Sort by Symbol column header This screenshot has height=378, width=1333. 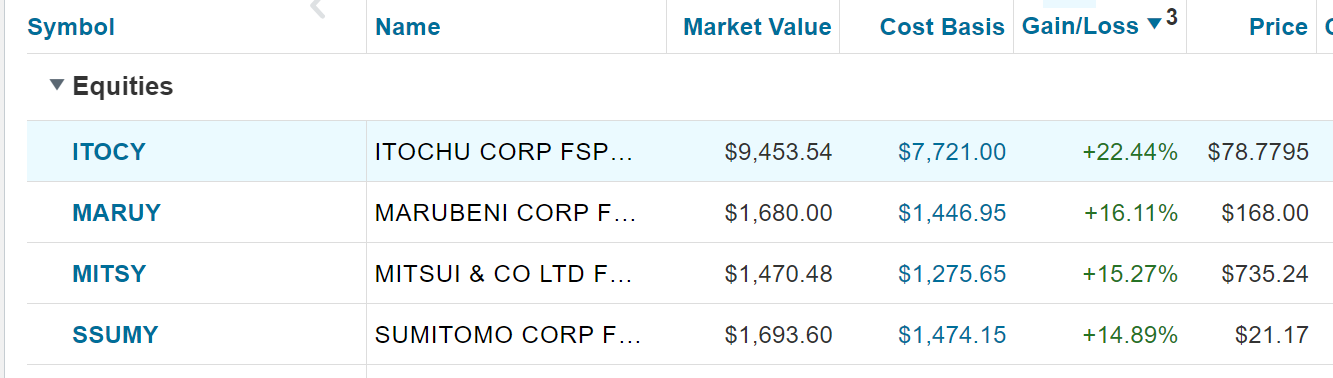[x=71, y=27]
